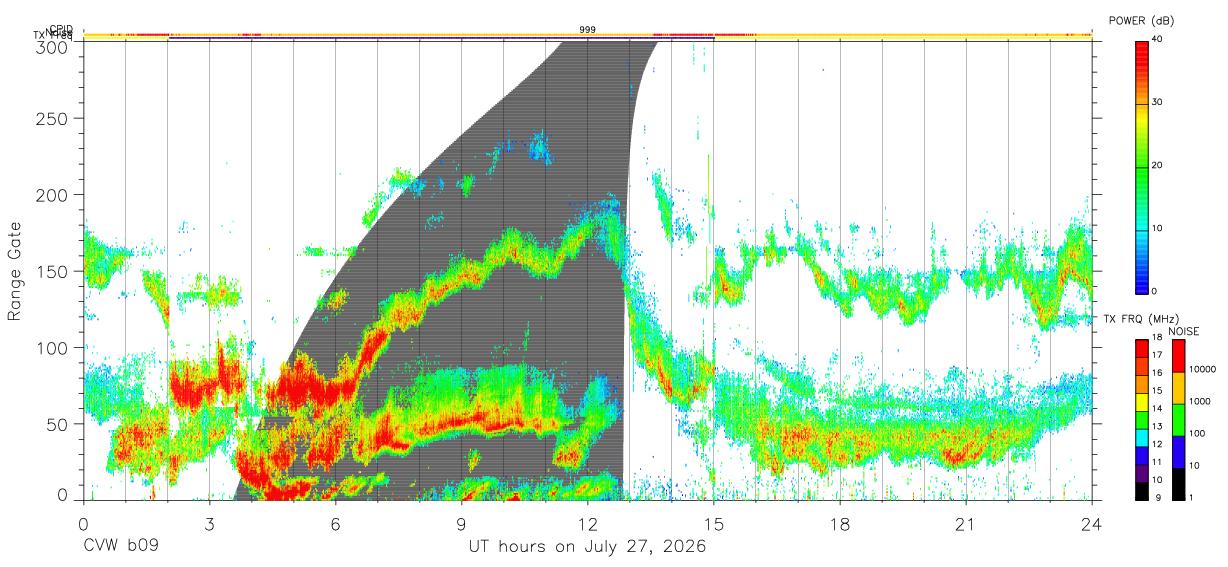This screenshot has width=1228, height=567.
Task: Click the 30 tick on POWER scale
Action: [1158, 103]
